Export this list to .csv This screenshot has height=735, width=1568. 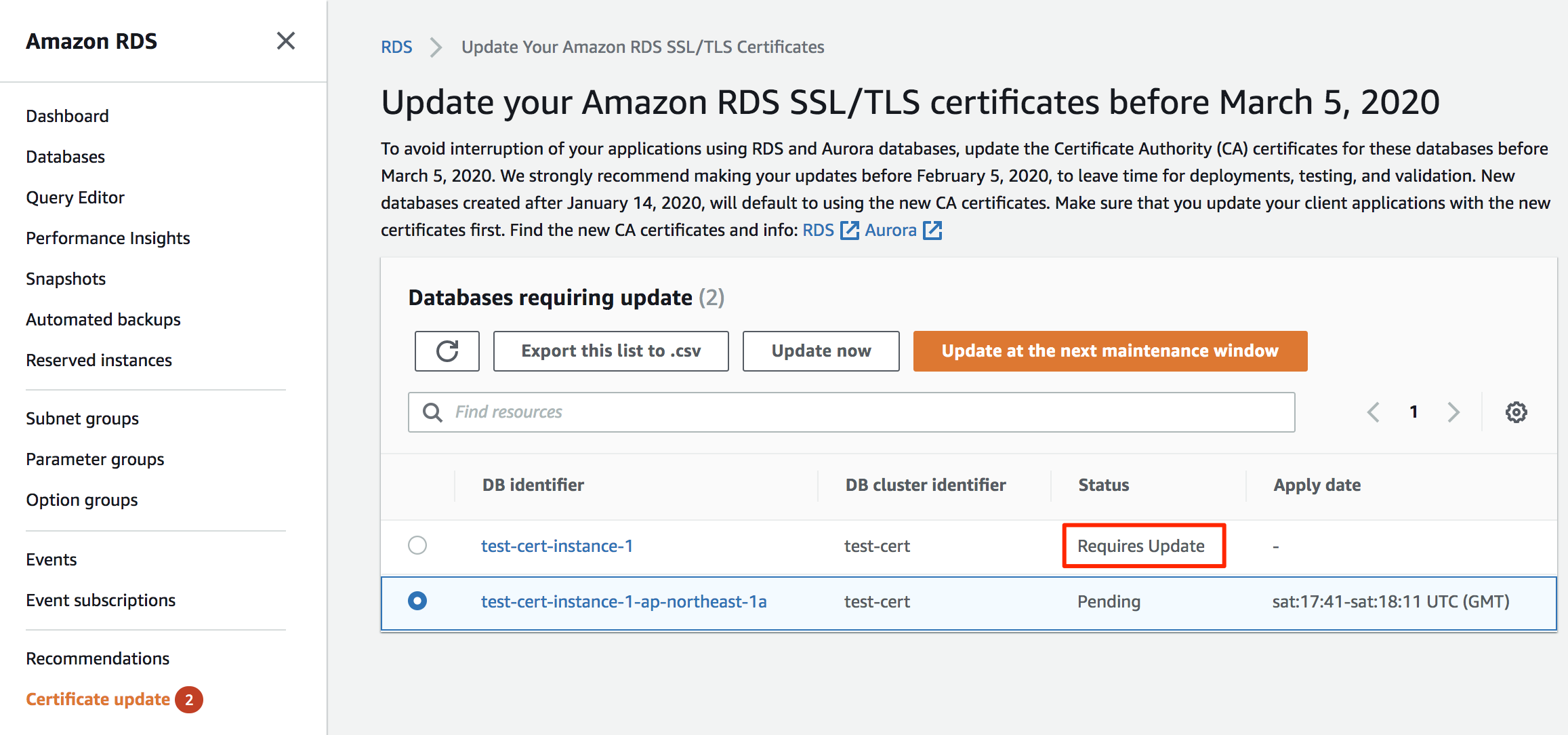coord(610,351)
